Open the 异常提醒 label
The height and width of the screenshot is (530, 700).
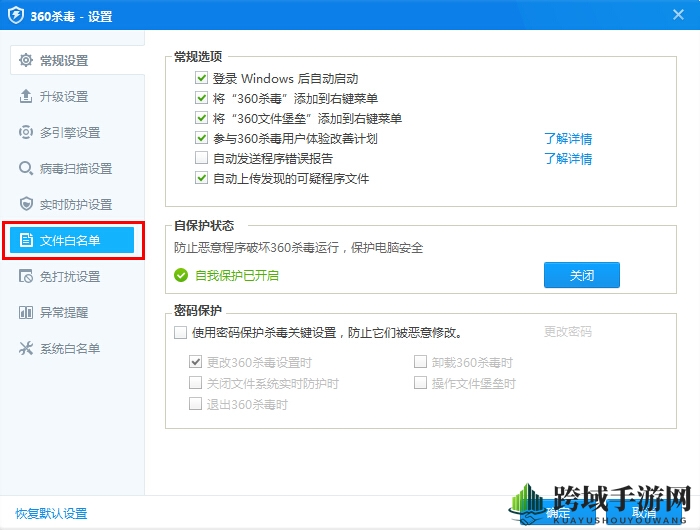point(64,313)
